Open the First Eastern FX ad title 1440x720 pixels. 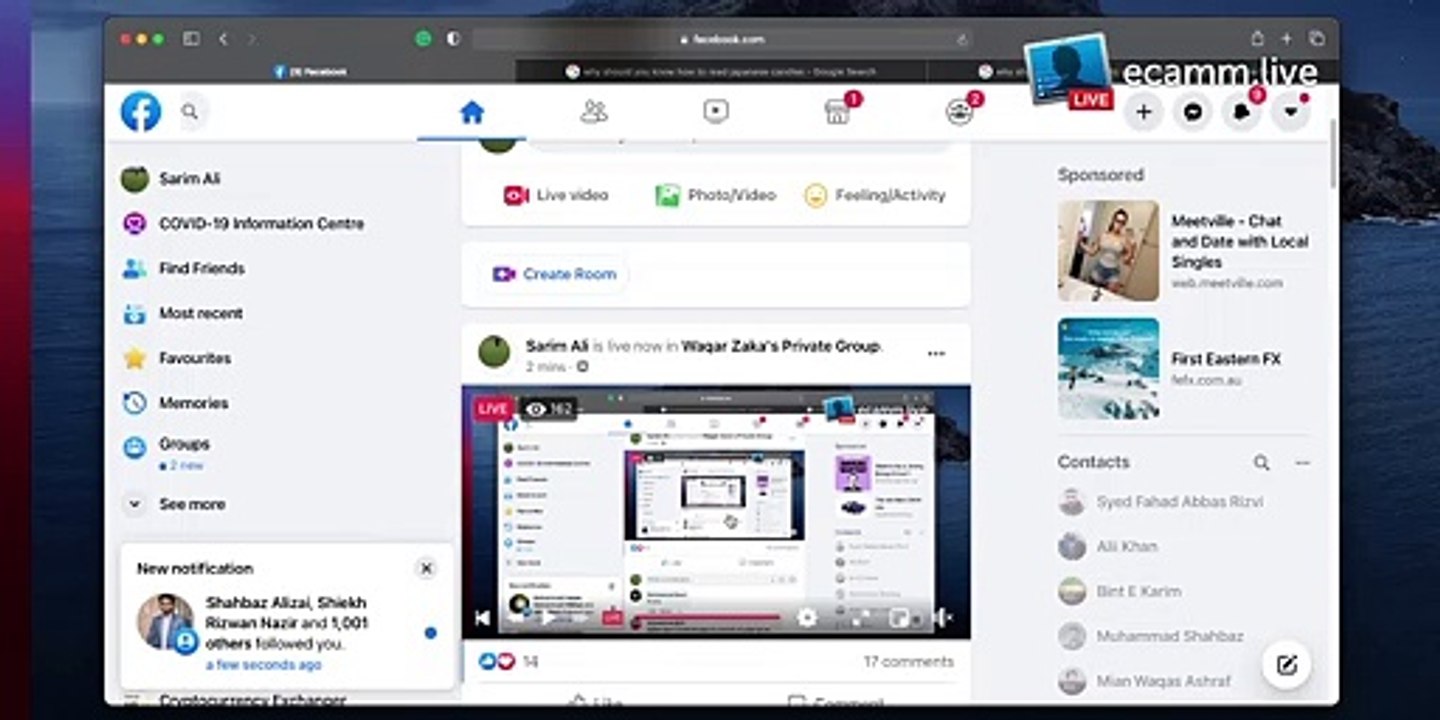pyautogui.click(x=1226, y=360)
